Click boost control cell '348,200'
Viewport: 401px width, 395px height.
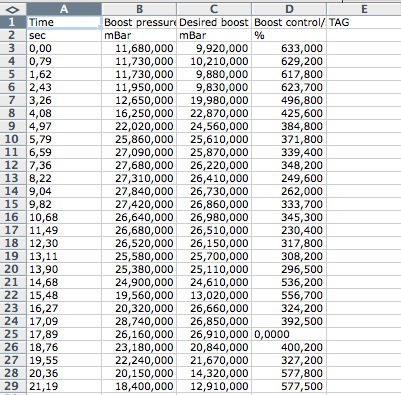click(x=289, y=165)
